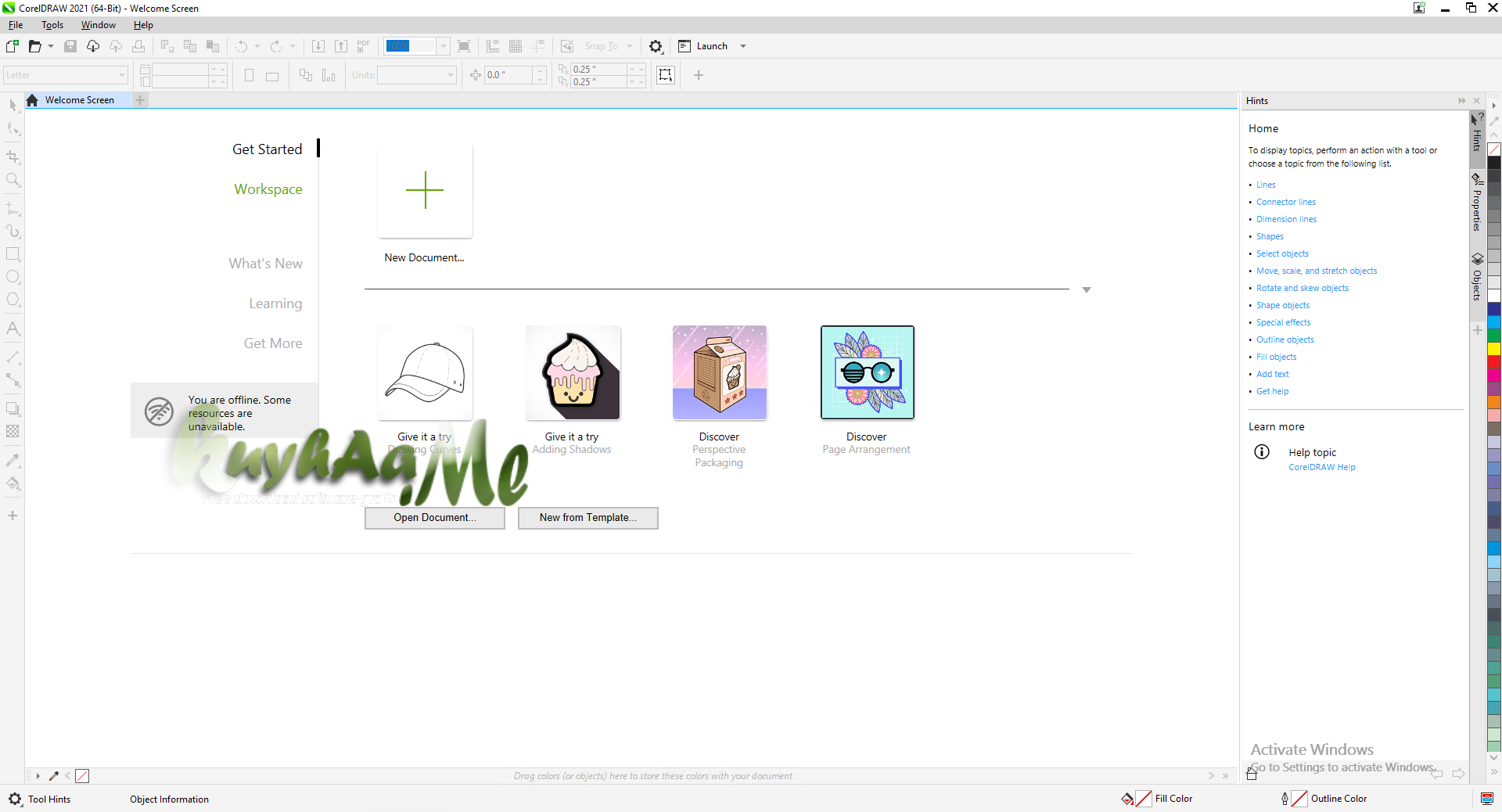Viewport: 1502px width, 812px height.
Task: Select the Eyedropper tool in toolbox
Action: (x=13, y=460)
